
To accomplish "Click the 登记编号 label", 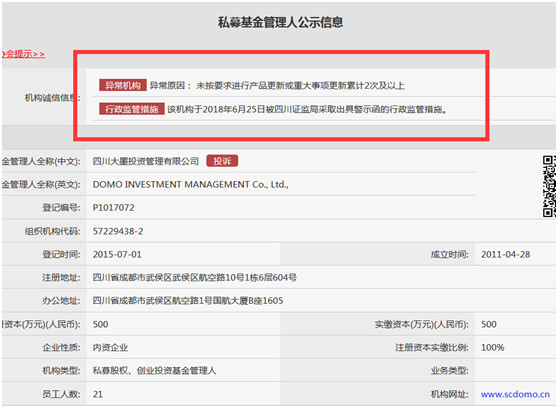I will click(61, 208).
